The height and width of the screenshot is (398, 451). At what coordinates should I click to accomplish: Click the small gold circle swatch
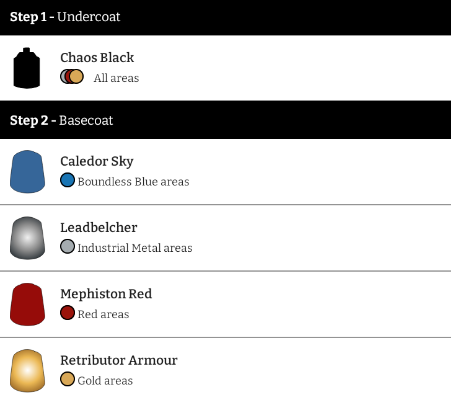(x=67, y=379)
